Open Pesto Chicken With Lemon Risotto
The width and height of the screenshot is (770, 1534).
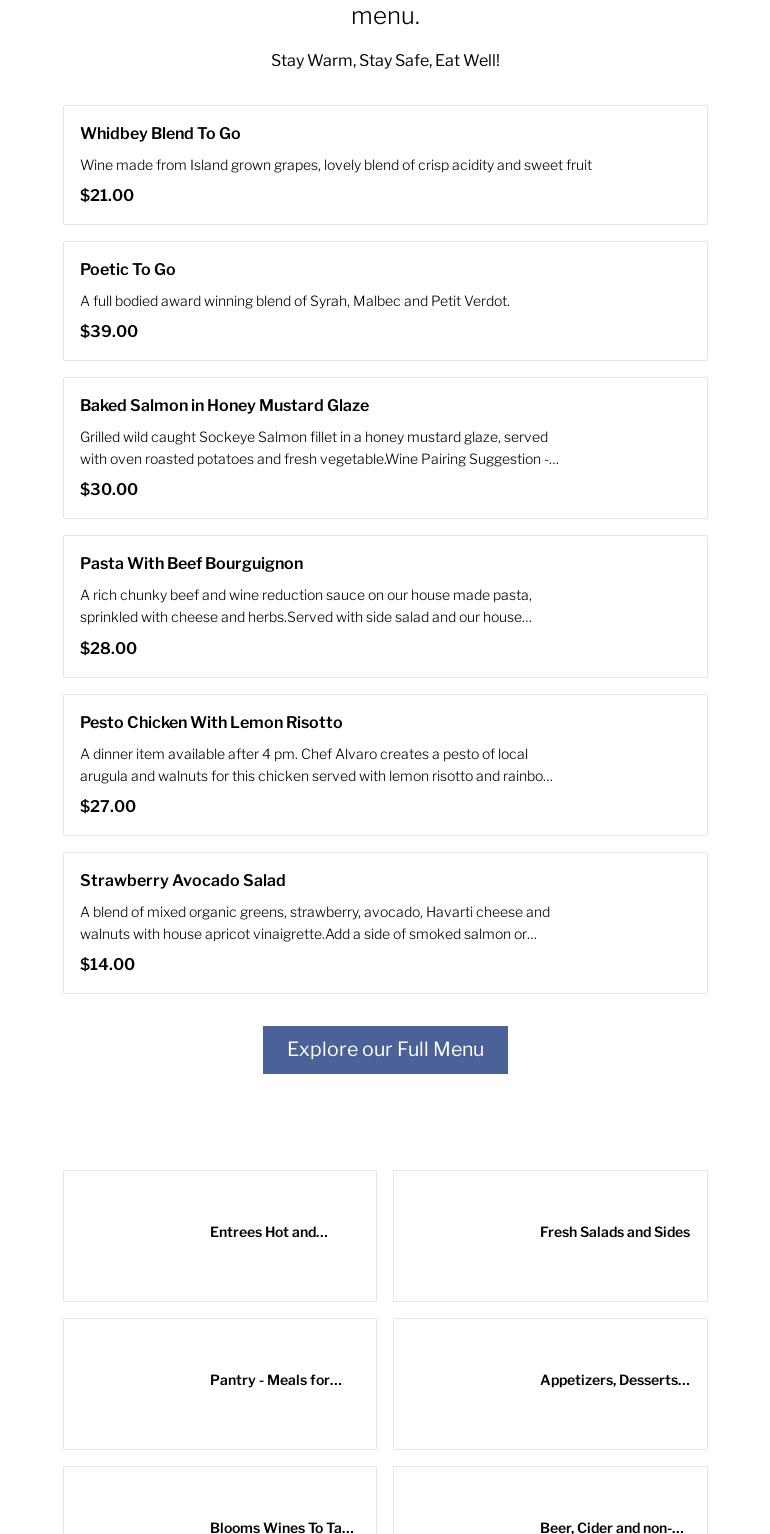click(211, 723)
